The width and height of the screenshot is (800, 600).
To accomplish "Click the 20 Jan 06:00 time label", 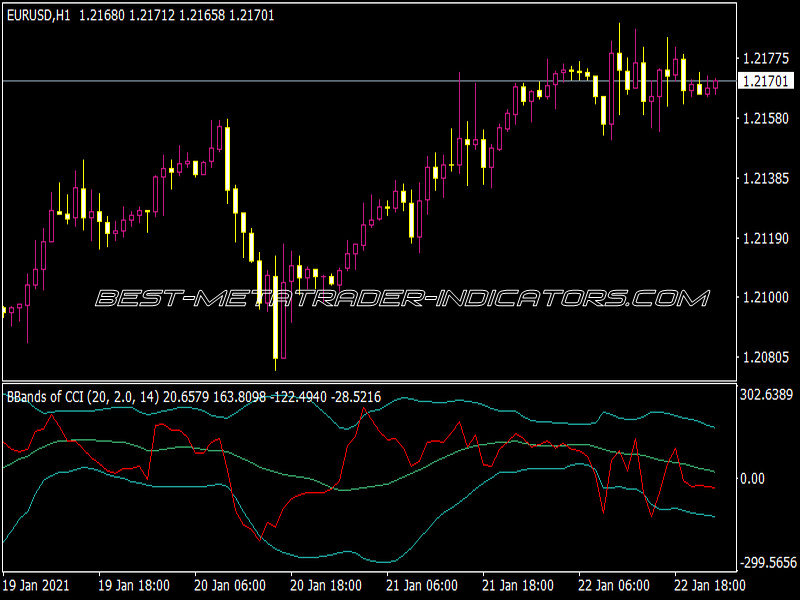I will [x=230, y=585].
